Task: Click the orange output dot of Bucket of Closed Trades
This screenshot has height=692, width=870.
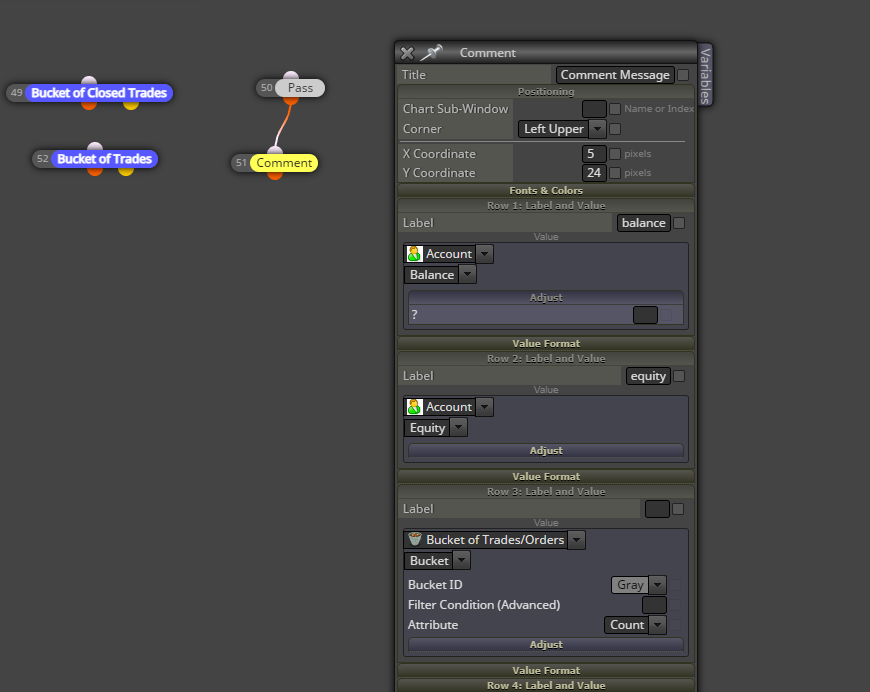Action: pos(89,105)
